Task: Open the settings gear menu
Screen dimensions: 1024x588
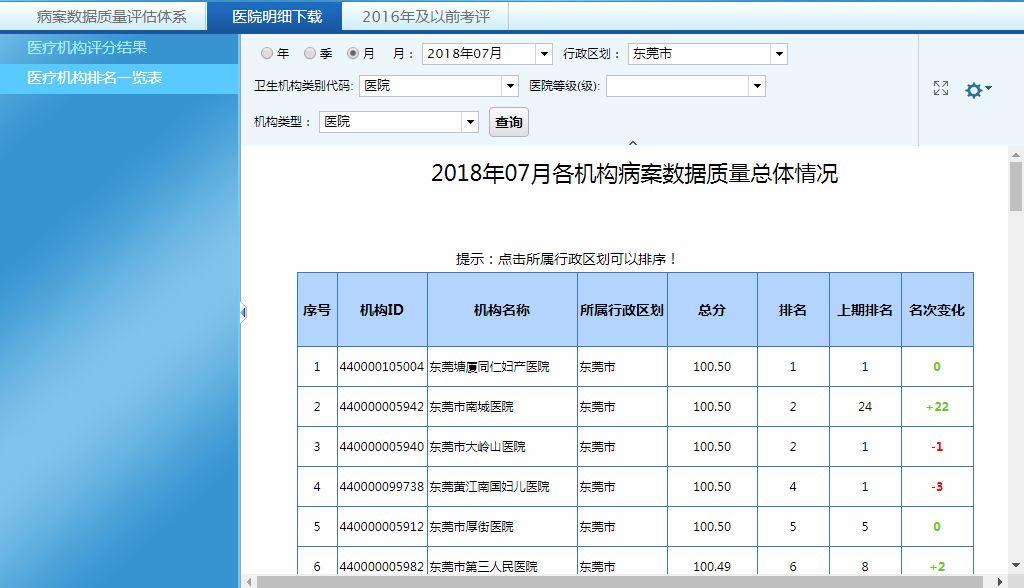Action: (975, 90)
